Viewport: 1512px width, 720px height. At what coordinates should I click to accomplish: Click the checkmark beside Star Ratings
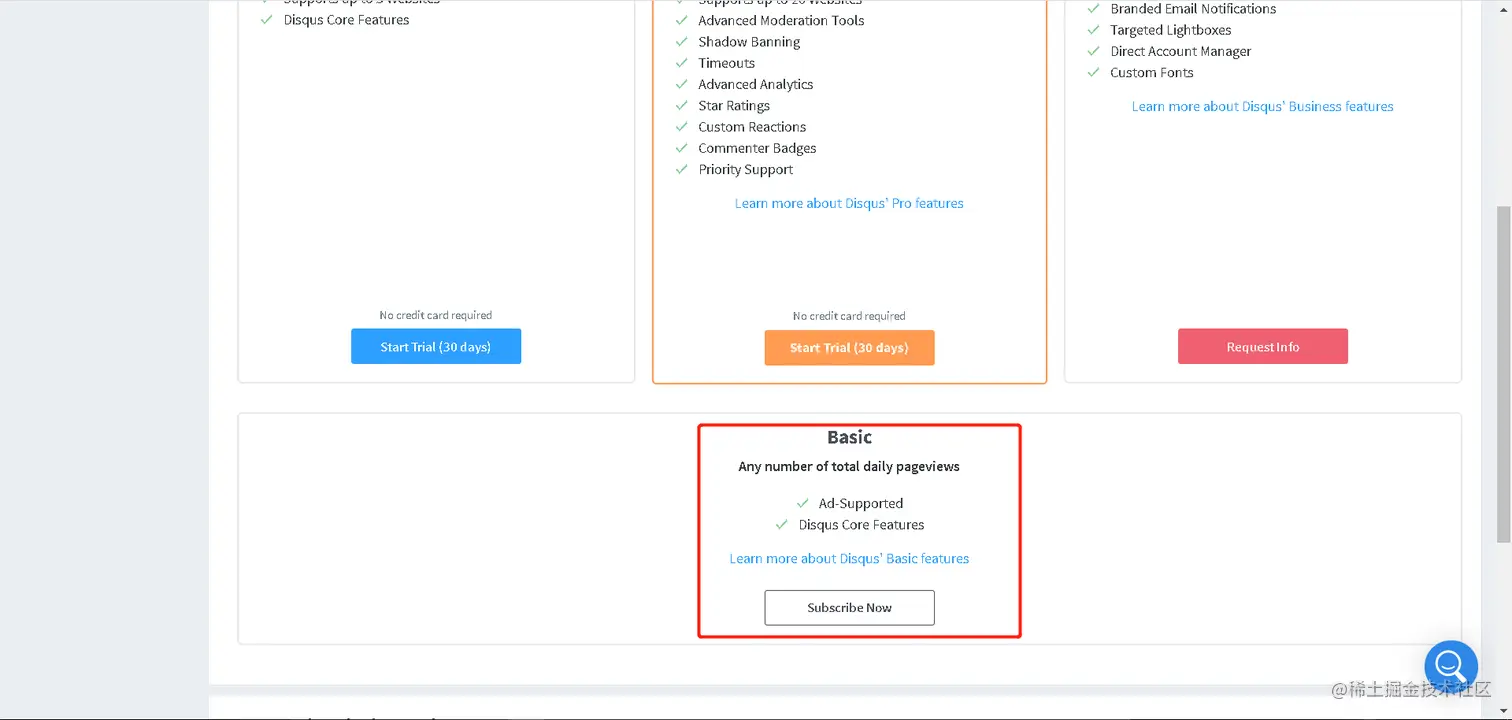click(x=681, y=105)
